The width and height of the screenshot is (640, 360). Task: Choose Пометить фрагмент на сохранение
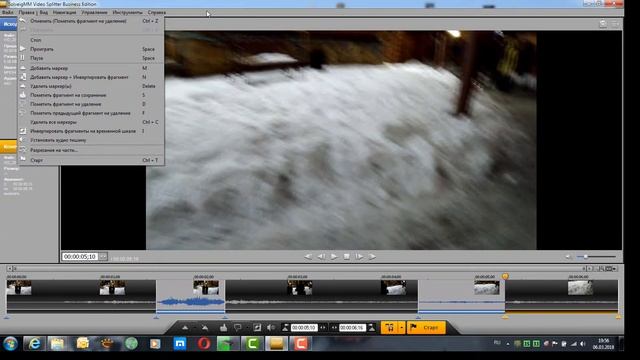coord(91,95)
